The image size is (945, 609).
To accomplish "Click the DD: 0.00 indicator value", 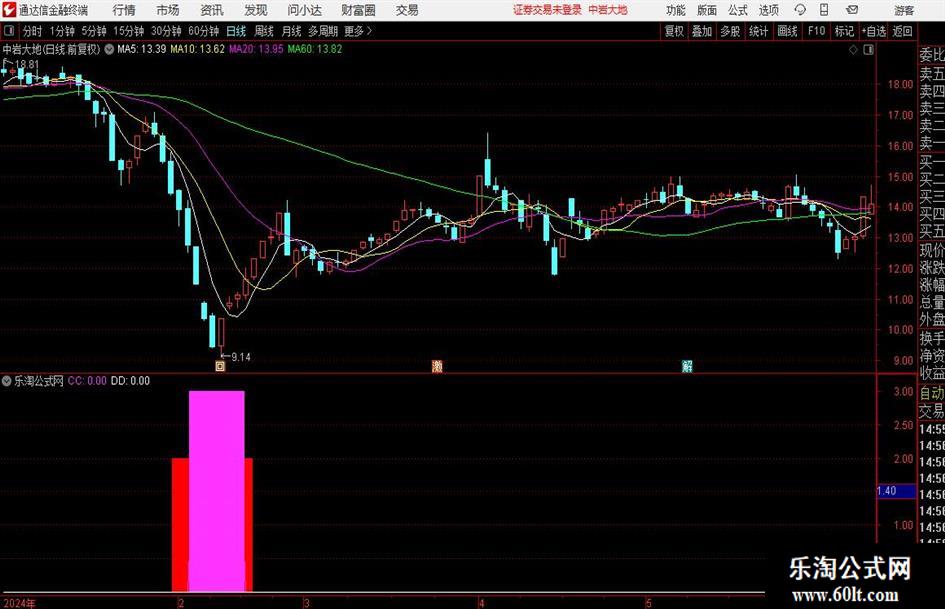I will (130, 381).
